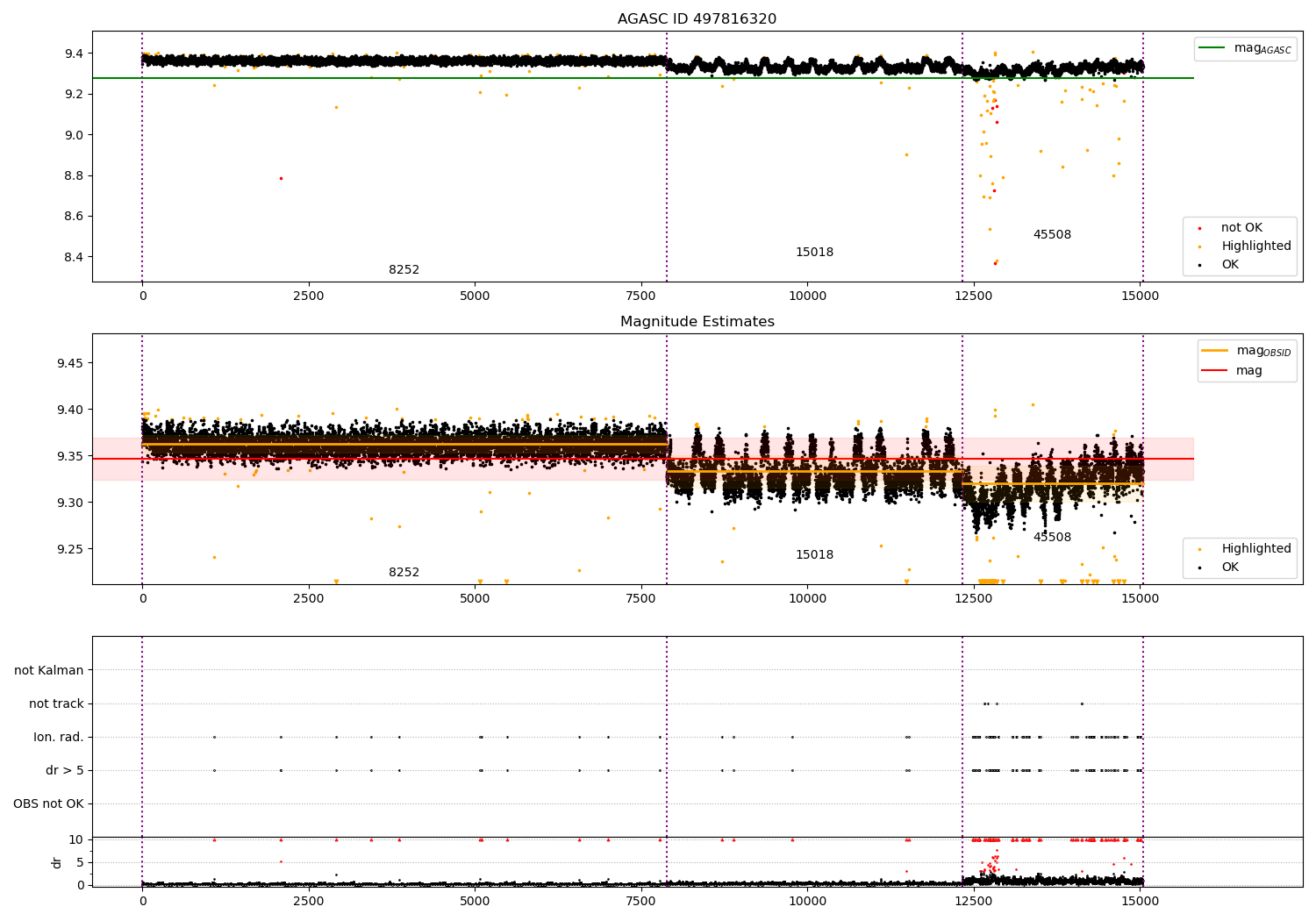Click the 5000 x-axis tick of bottom plot
Image resolution: width=1316 pixels, height=921 pixels.
point(475,901)
